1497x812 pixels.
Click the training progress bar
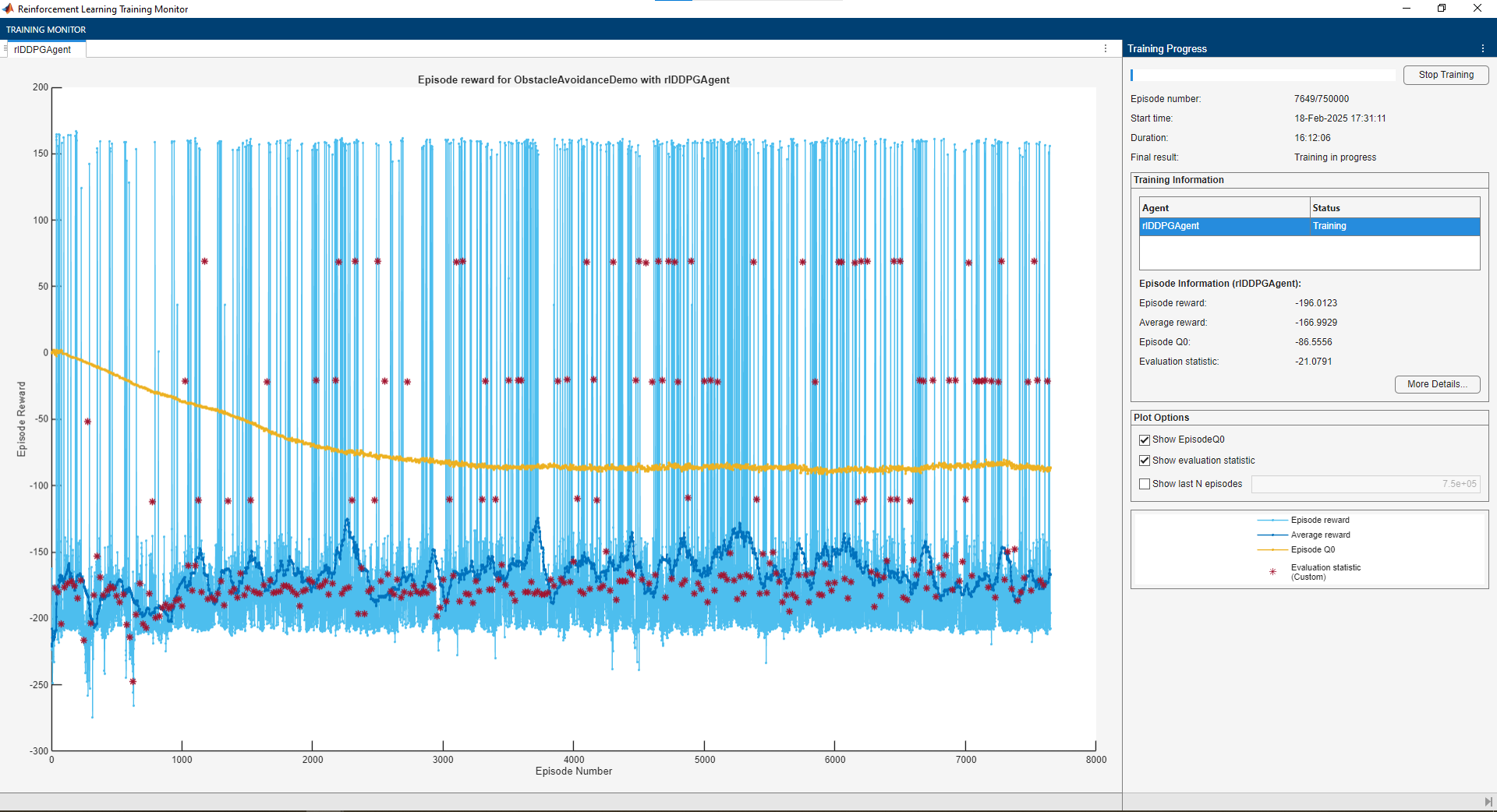pyautogui.click(x=1262, y=76)
